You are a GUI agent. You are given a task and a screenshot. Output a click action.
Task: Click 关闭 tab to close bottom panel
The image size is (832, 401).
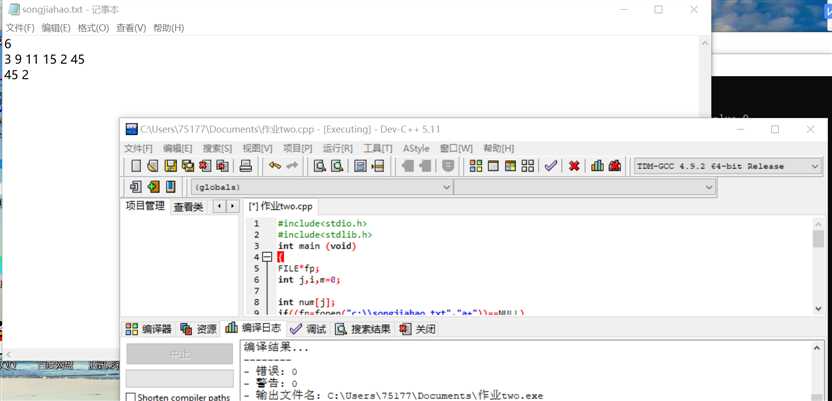click(x=418, y=329)
